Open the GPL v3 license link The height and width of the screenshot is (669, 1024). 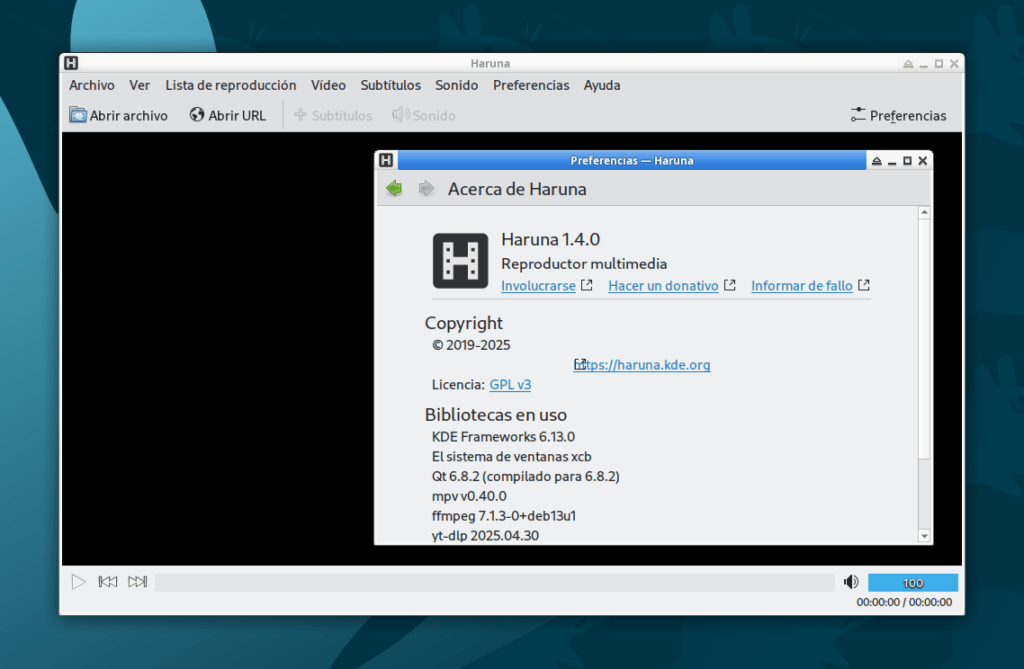510,385
